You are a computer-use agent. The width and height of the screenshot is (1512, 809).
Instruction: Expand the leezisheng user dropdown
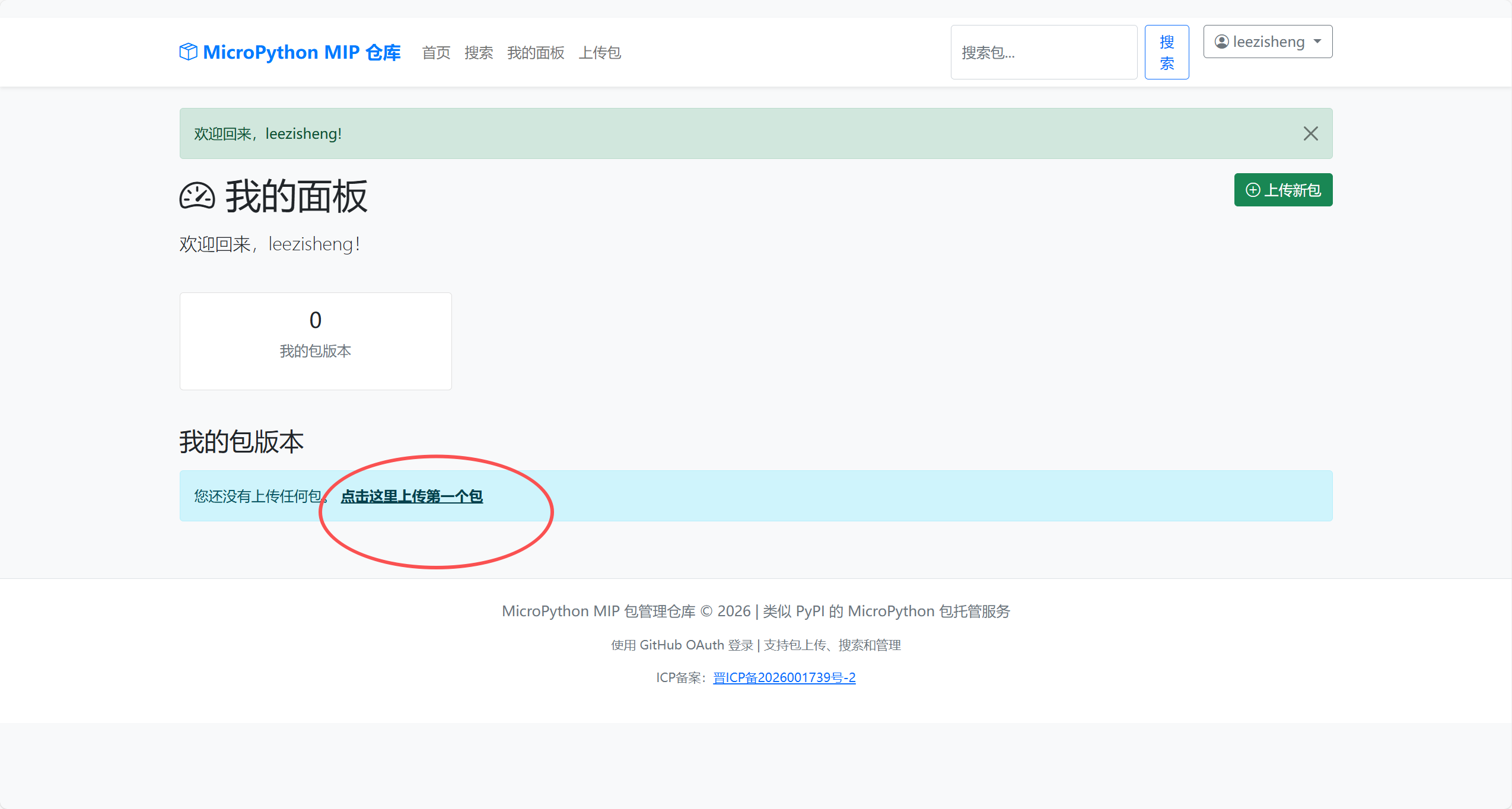tap(1268, 42)
